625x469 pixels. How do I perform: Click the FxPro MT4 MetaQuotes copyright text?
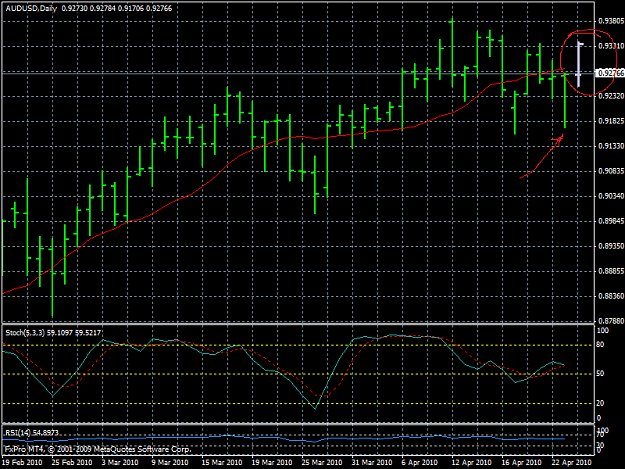click(98, 449)
